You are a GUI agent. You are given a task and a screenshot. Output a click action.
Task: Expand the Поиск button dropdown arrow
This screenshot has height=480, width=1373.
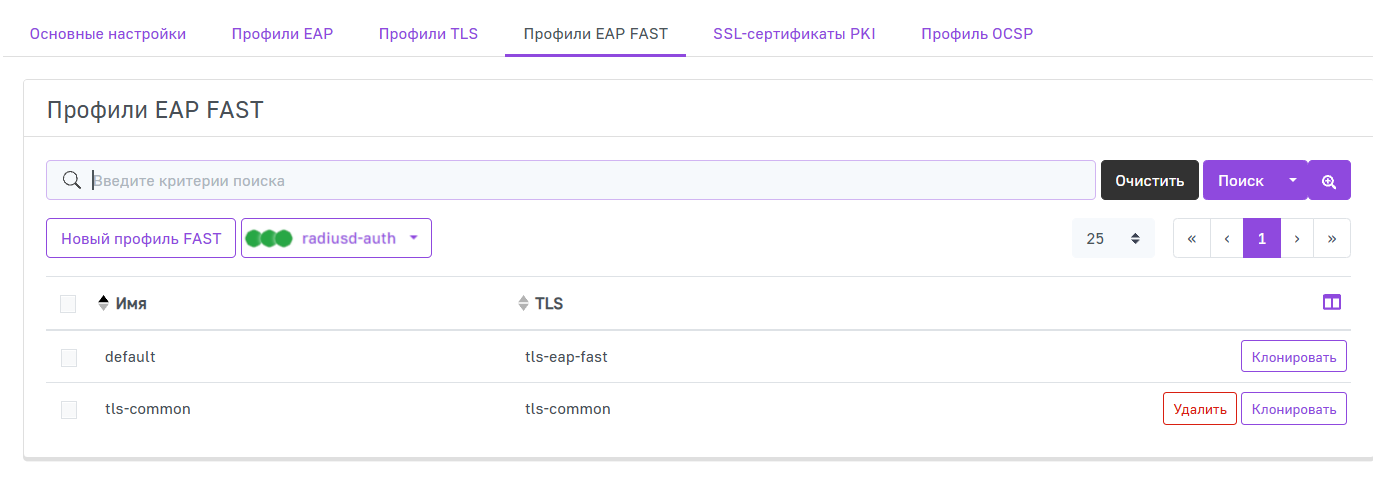(1293, 181)
